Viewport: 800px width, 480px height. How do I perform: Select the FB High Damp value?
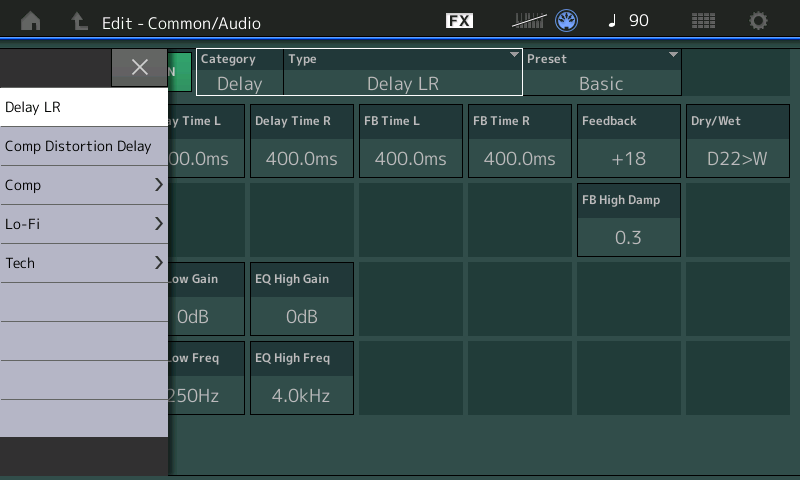click(x=629, y=220)
